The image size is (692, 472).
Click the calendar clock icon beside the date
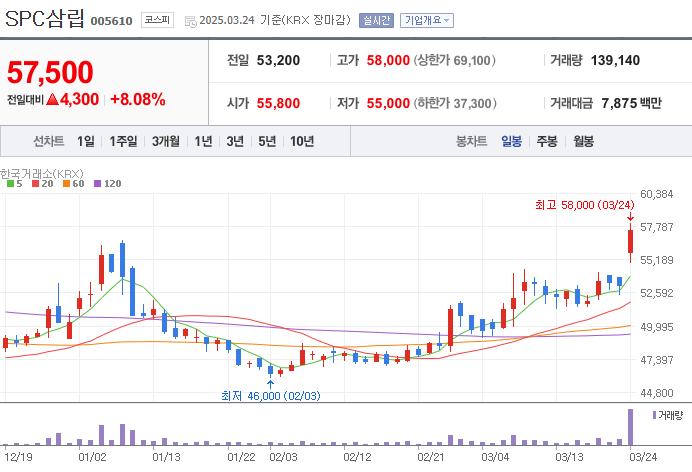coord(191,21)
